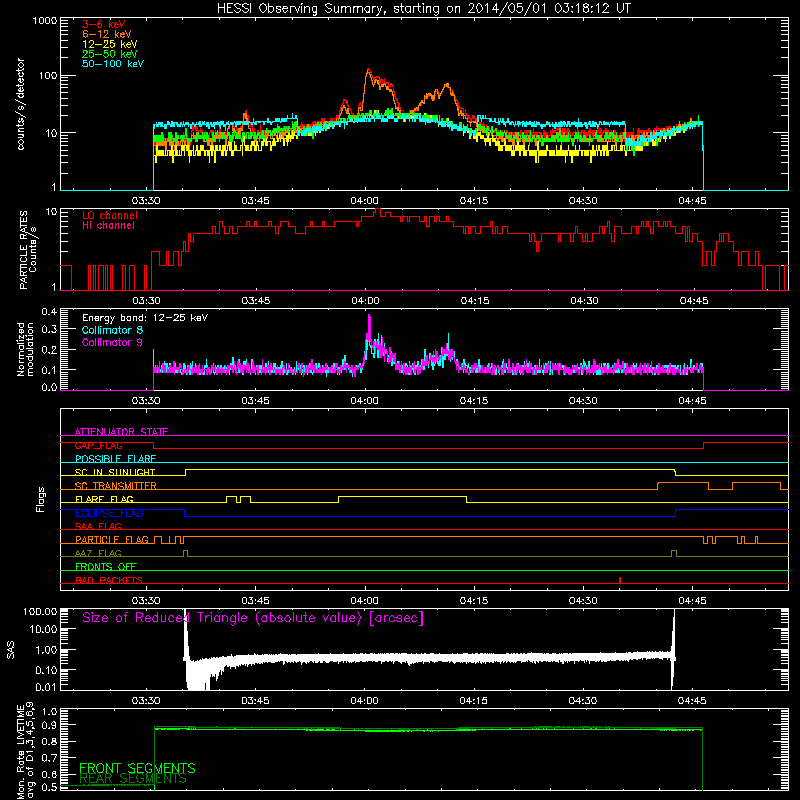Select the POSSIBLE_FLARE flag label
The height and width of the screenshot is (800, 800).
[x=115, y=459]
